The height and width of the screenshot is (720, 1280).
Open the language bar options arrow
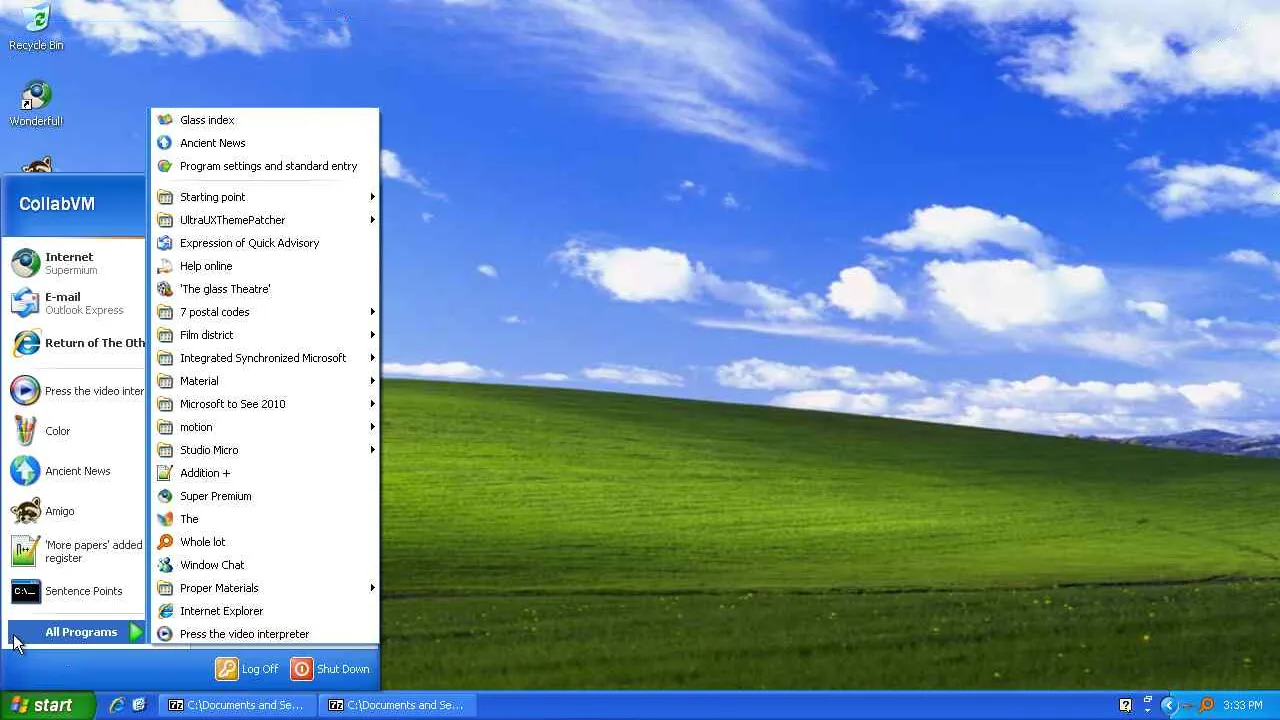[1148, 709]
